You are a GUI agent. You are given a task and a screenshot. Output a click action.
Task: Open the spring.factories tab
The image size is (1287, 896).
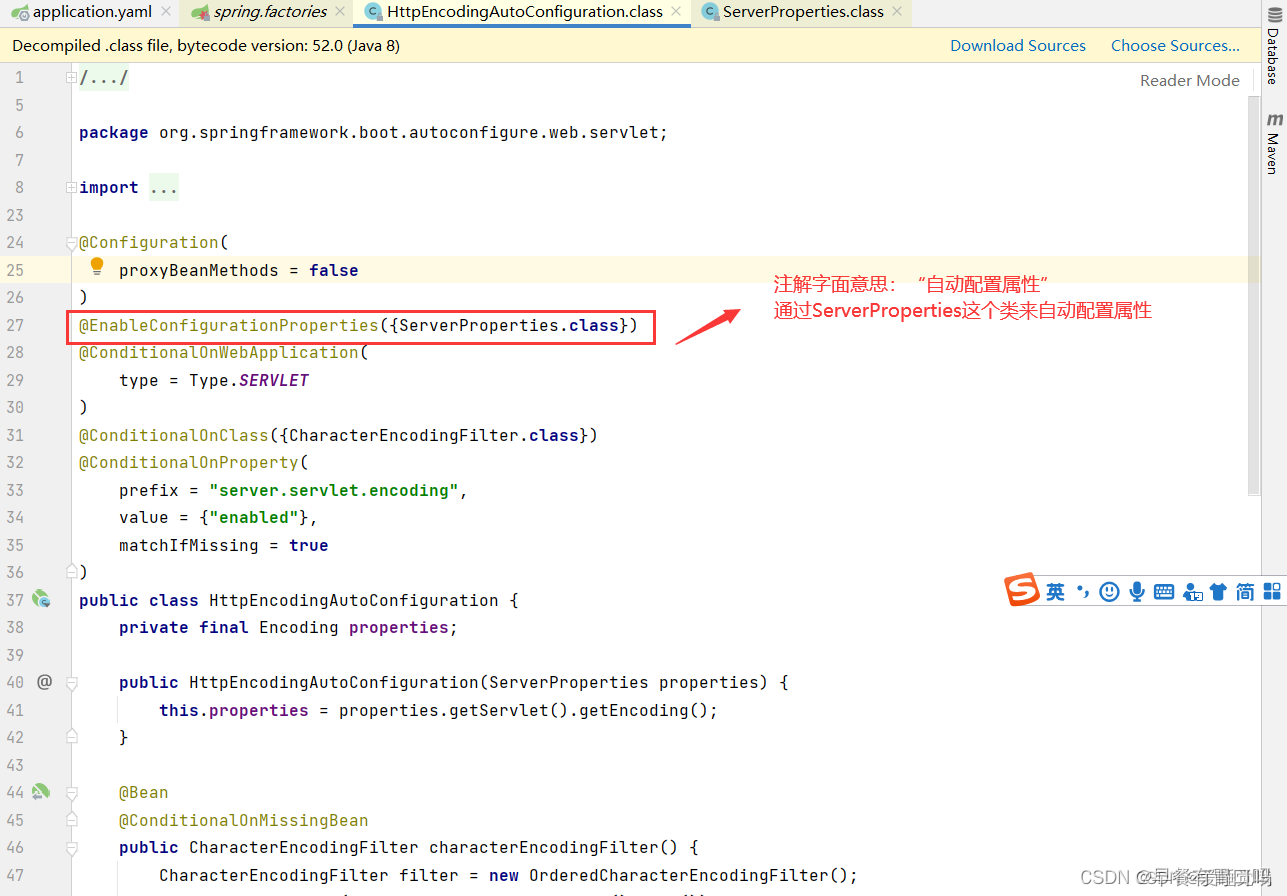point(269,12)
